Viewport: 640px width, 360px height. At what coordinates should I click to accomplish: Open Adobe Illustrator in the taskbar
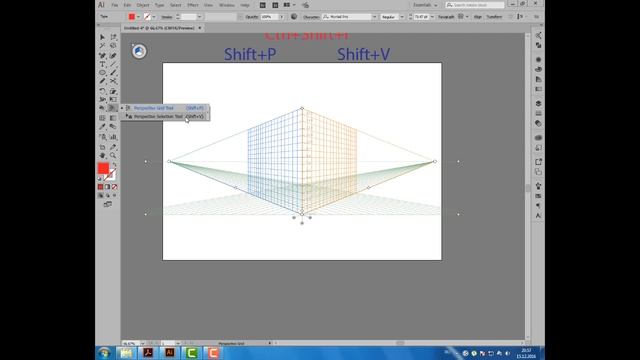[x=170, y=353]
